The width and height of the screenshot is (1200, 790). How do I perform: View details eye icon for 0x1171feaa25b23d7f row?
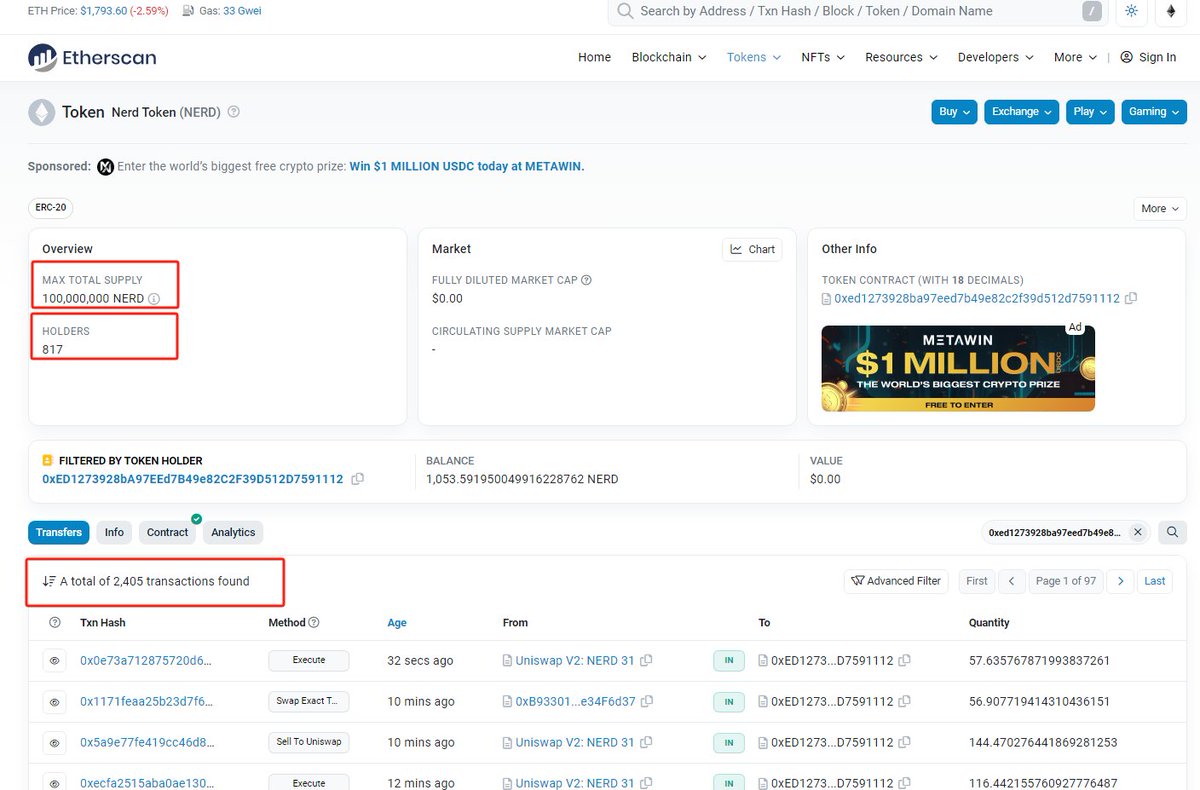[x=55, y=702]
